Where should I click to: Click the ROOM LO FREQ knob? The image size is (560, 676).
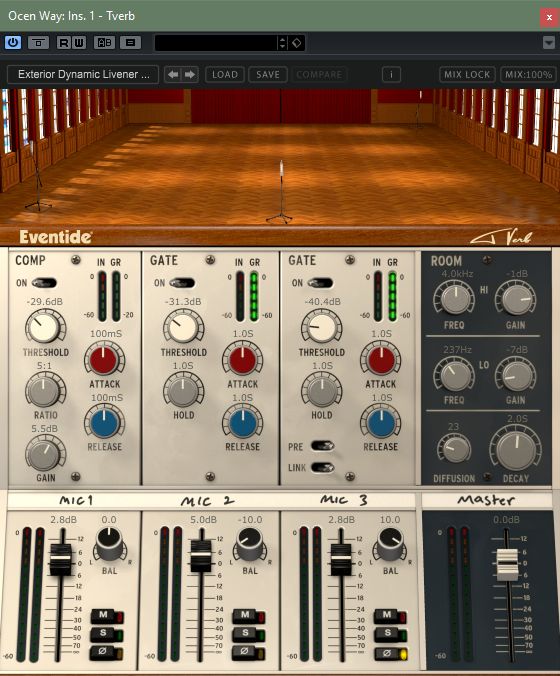click(x=454, y=375)
